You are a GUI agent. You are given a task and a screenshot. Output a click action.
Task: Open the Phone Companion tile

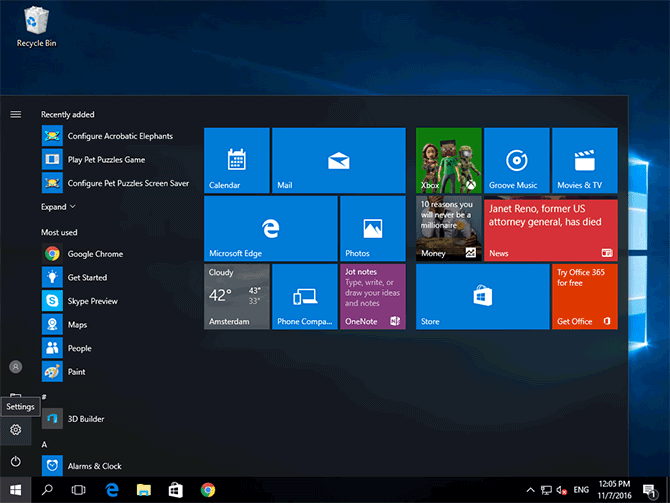[305, 297]
